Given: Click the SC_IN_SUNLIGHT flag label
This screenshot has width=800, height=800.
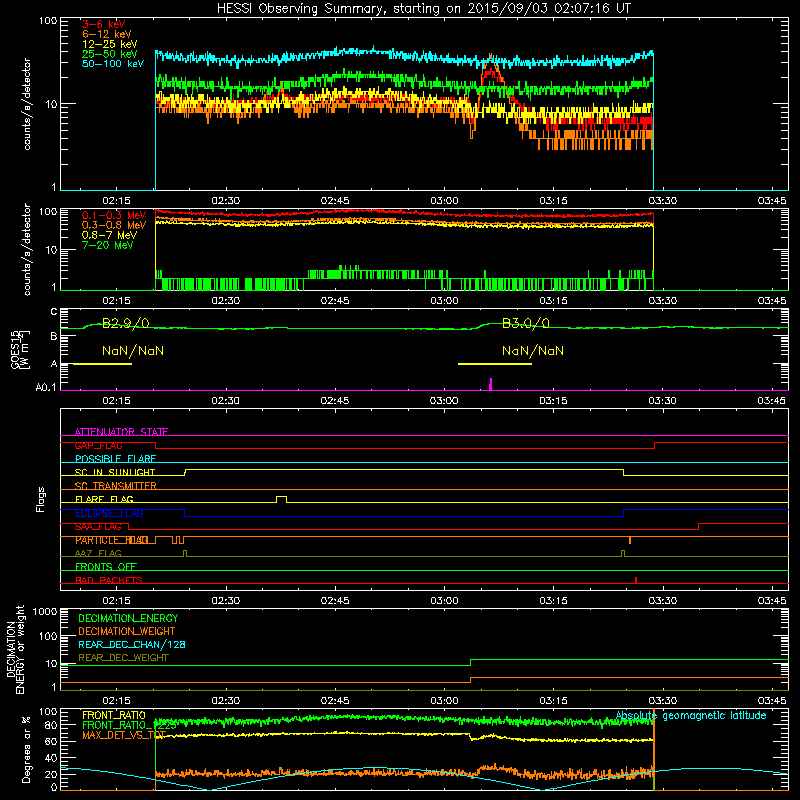Looking at the screenshot, I should [x=115, y=472].
